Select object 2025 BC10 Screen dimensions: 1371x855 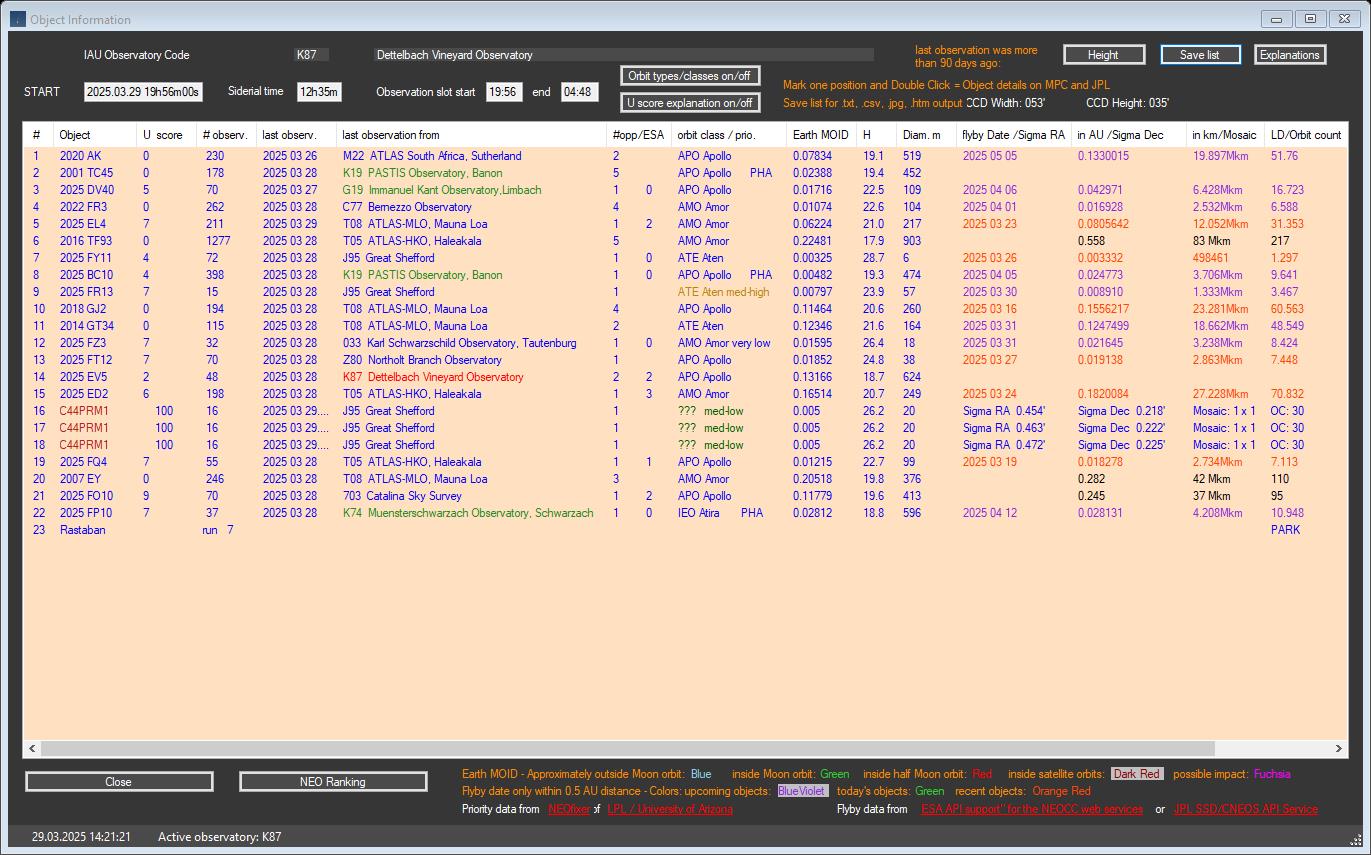(x=86, y=275)
